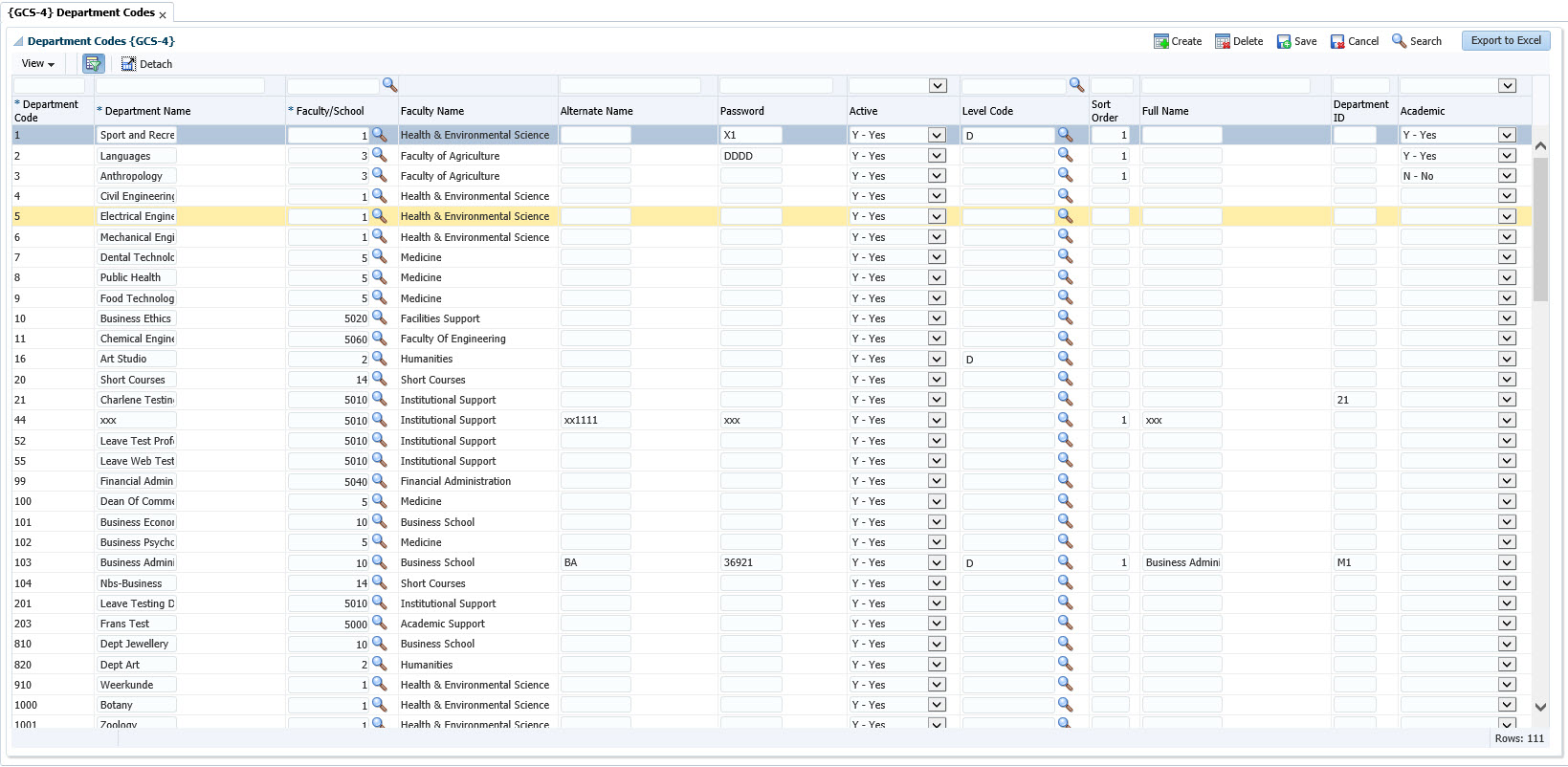Export table with Export to Excel button
1568x767 pixels.
pyautogui.click(x=1505, y=40)
